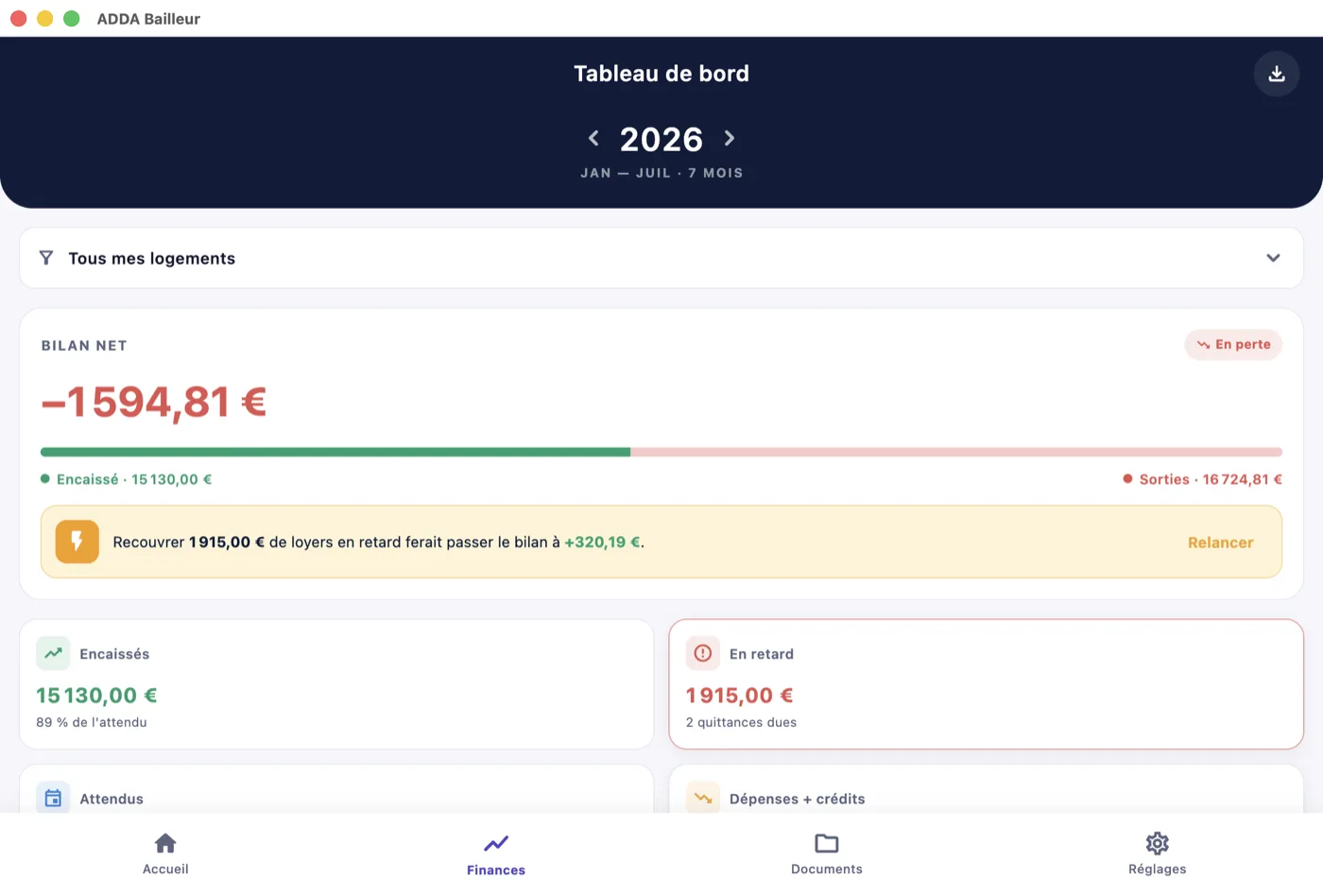This screenshot has width=1323, height=896.
Task: Advance to next year with right chevron
Action: 730,139
